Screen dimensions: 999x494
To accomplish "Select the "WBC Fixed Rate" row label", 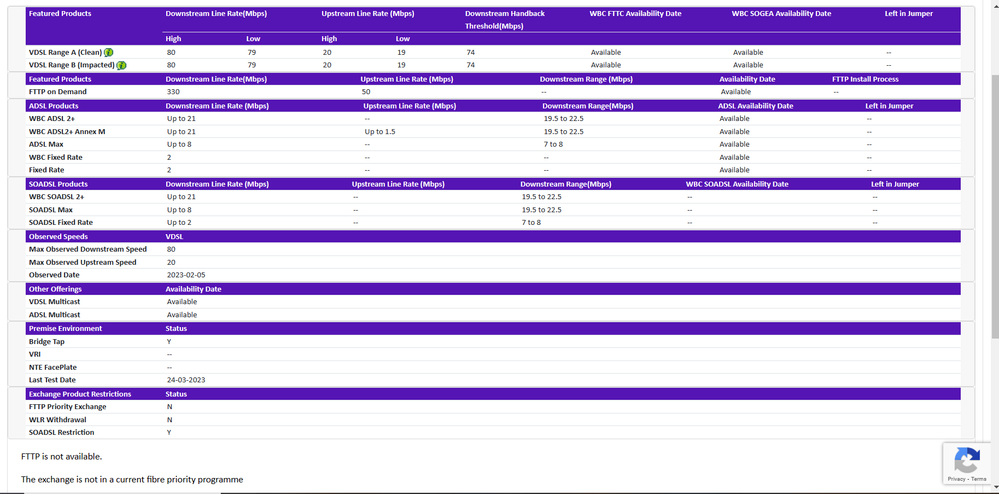I will (x=55, y=157).
